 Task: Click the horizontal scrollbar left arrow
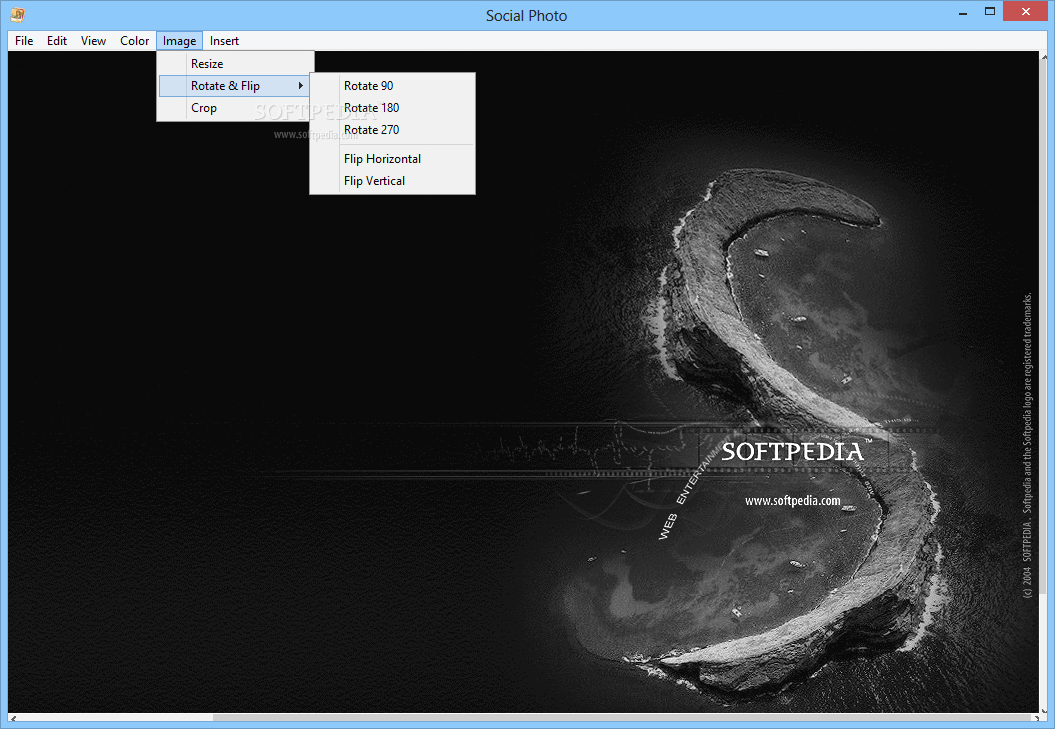pyautogui.click(x=13, y=718)
